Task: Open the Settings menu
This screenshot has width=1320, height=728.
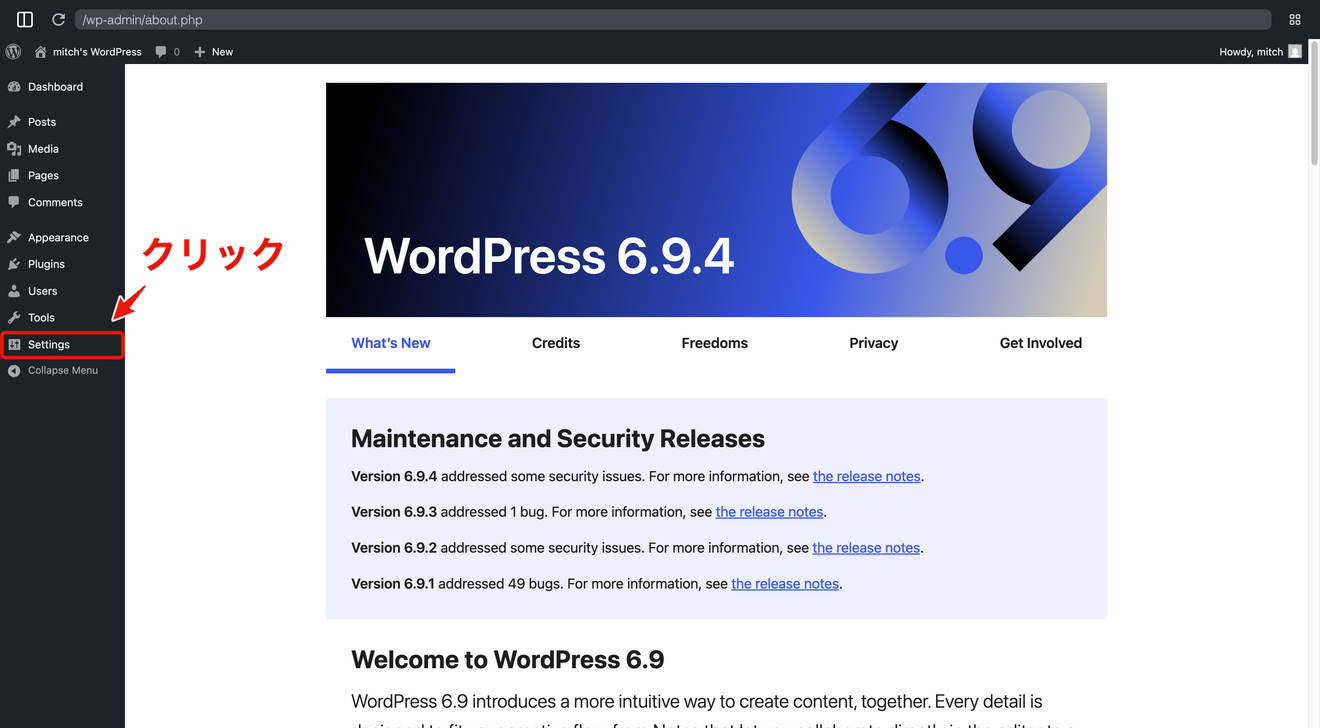Action: pos(62,344)
